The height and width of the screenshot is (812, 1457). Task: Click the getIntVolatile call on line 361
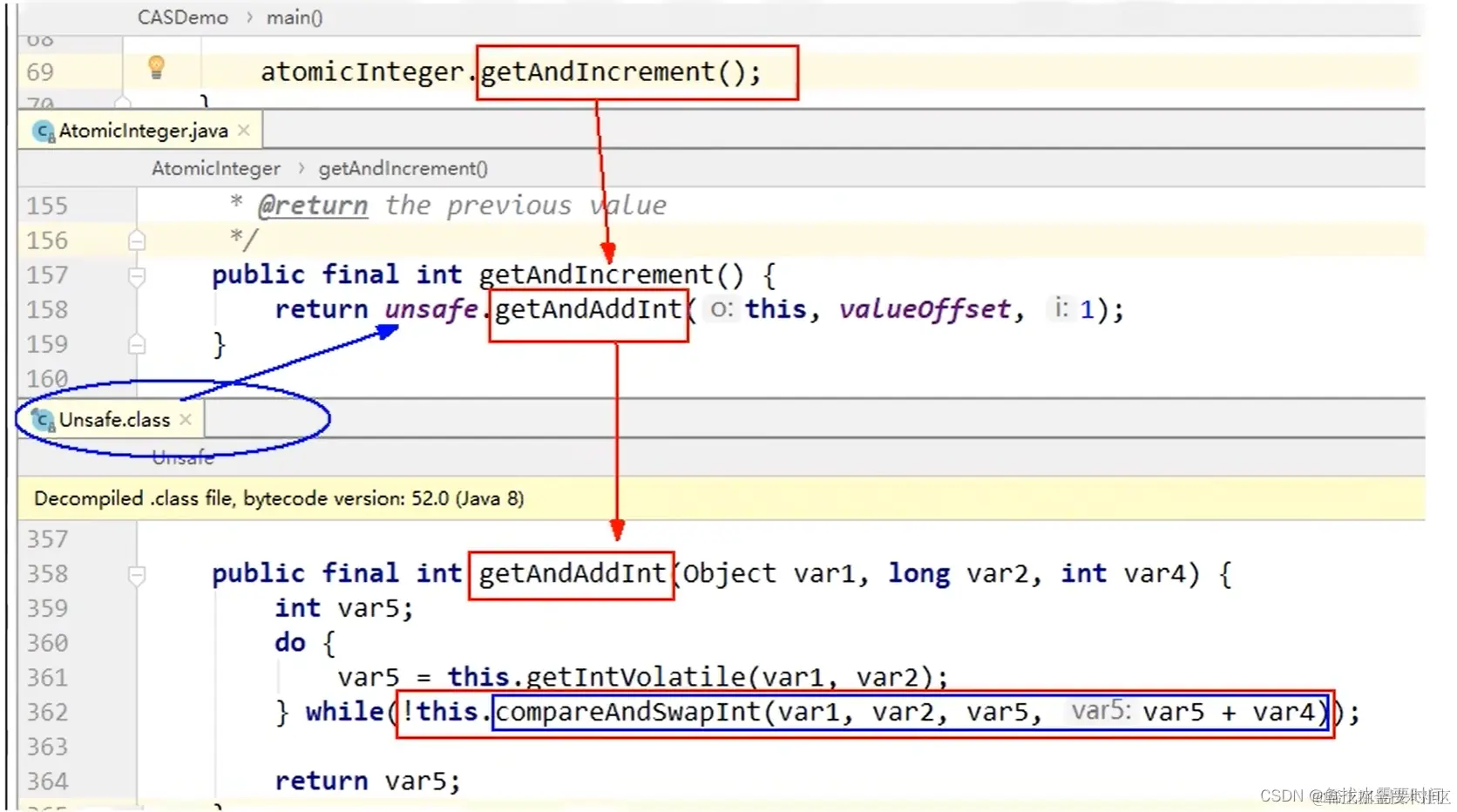pos(635,677)
